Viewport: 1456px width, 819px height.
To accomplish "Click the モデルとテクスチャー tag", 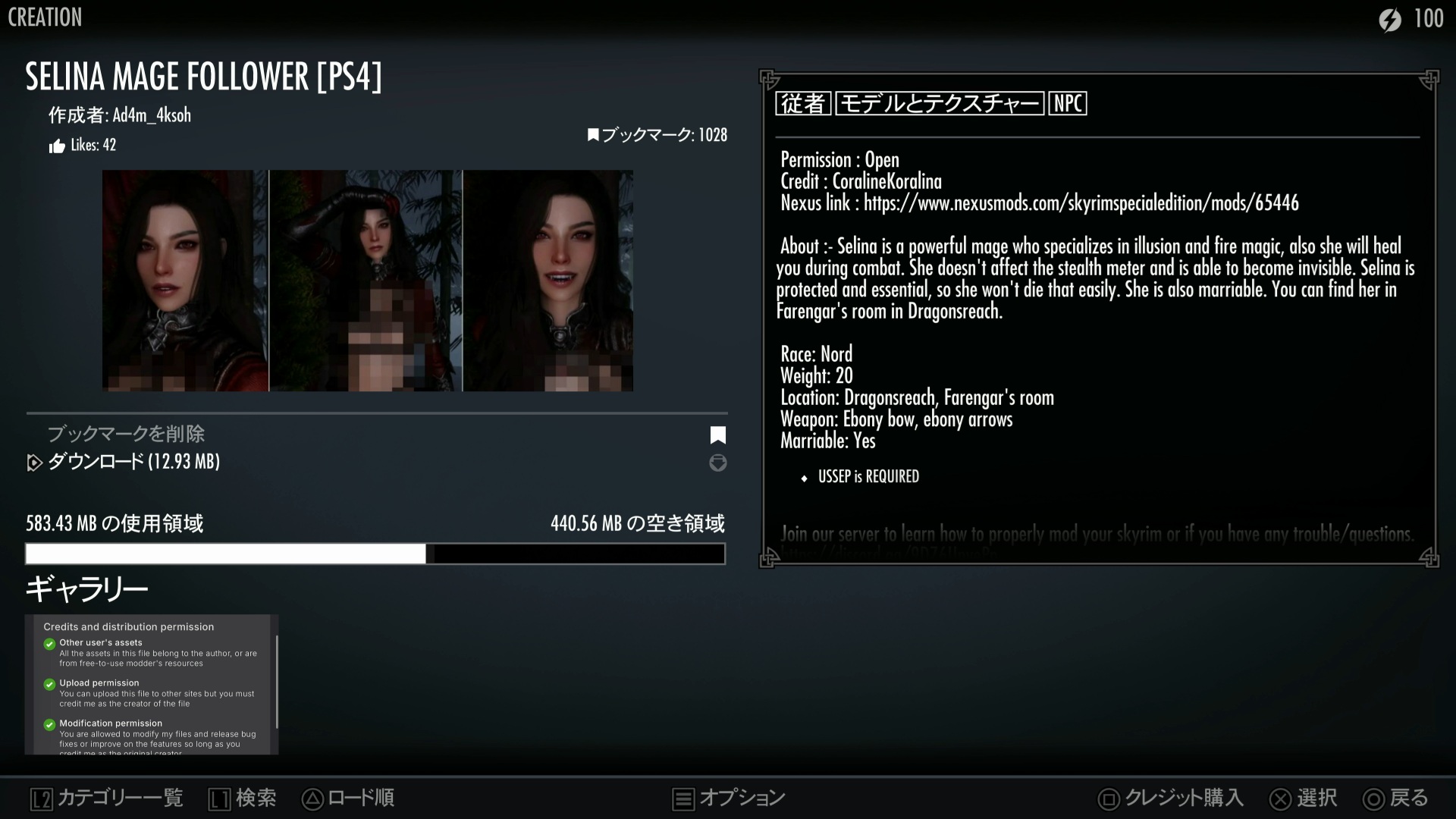I will [x=940, y=103].
